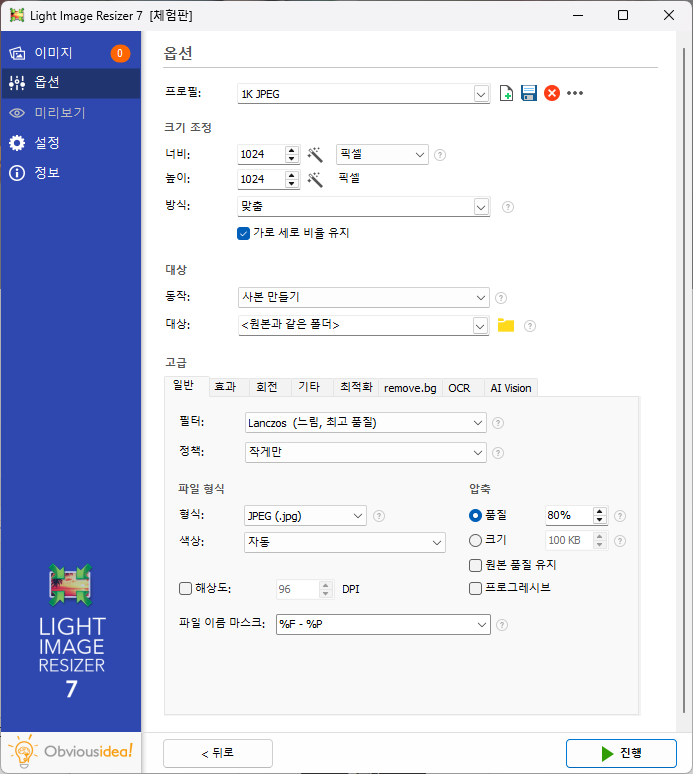Create a new profile with the add-page icon
The image size is (693, 774).
click(x=506, y=93)
